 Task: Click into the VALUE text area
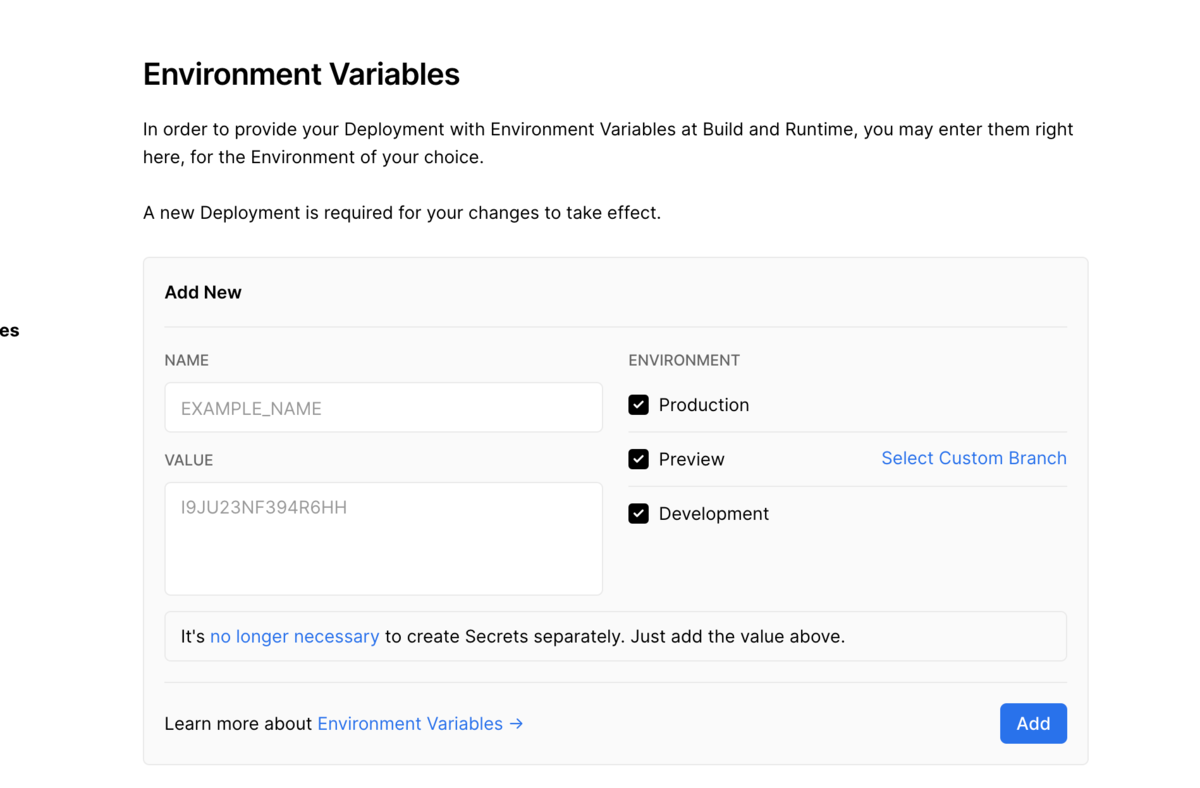pyautogui.click(x=383, y=539)
